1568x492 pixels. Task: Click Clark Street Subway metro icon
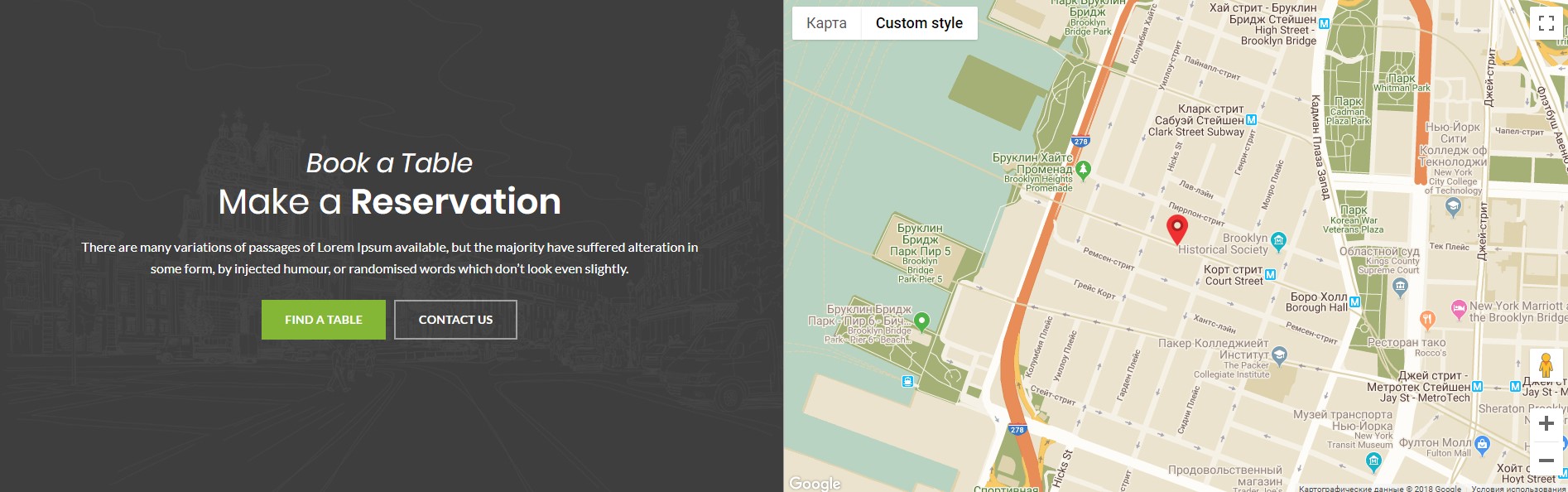[x=1251, y=120]
